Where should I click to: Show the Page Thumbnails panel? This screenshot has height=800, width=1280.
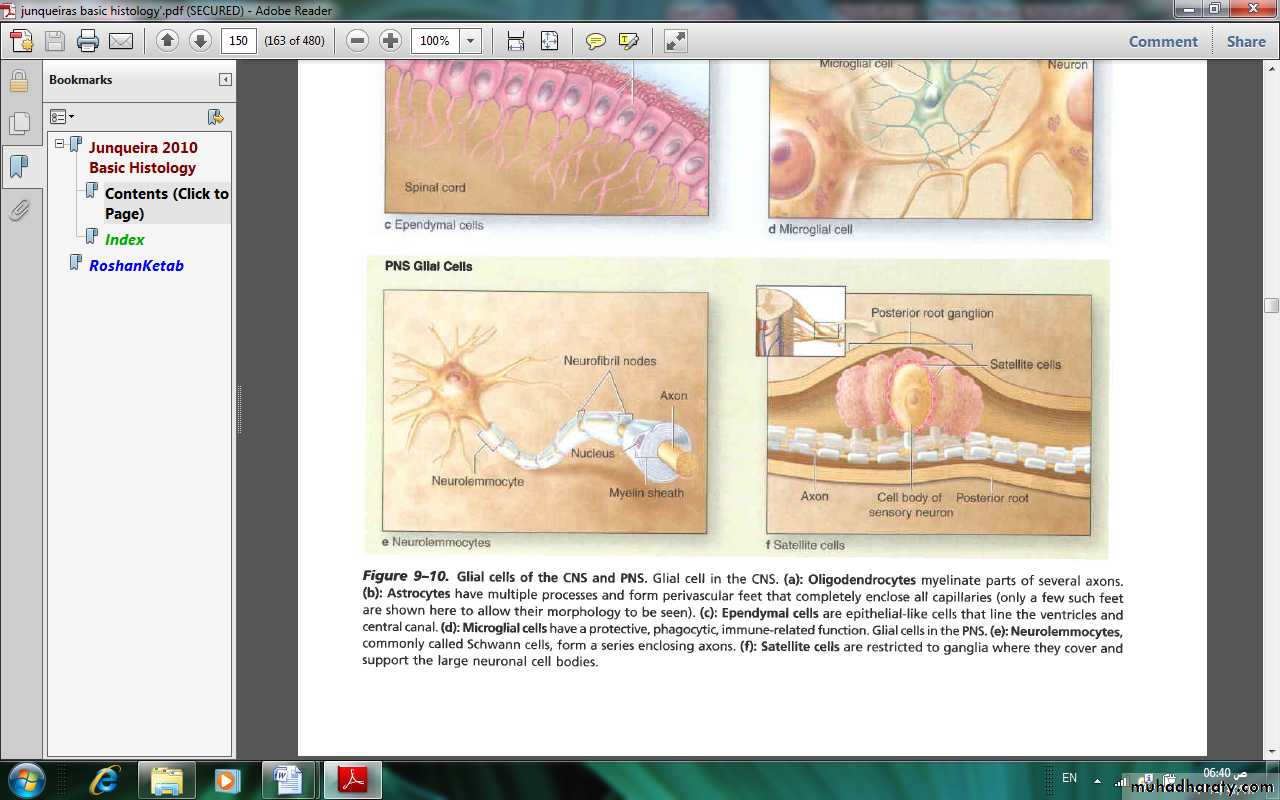coord(19,123)
